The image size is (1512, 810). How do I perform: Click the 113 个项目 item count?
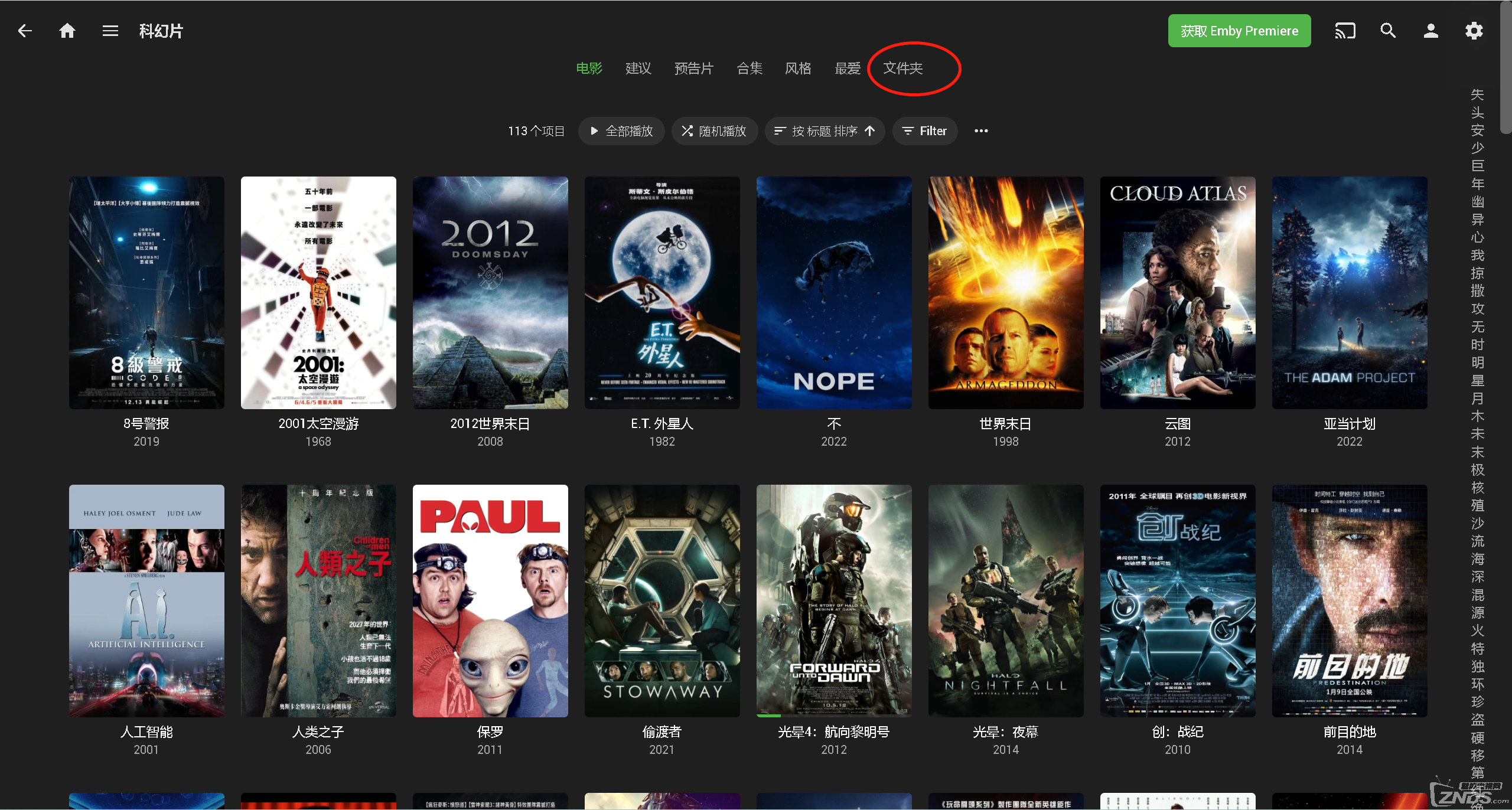click(x=536, y=131)
